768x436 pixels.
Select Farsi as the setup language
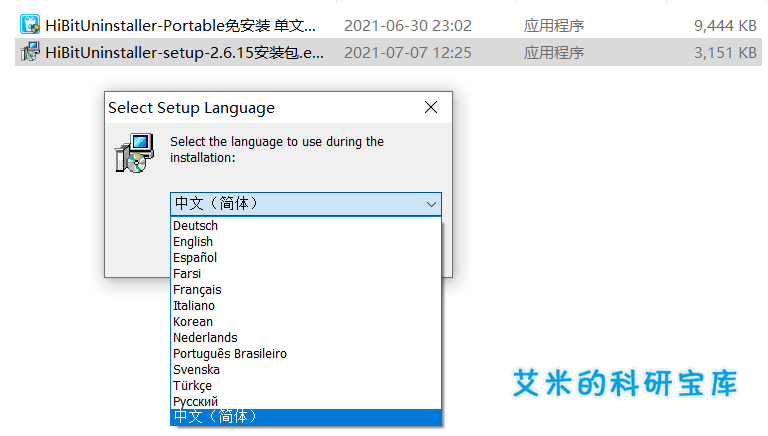click(187, 274)
